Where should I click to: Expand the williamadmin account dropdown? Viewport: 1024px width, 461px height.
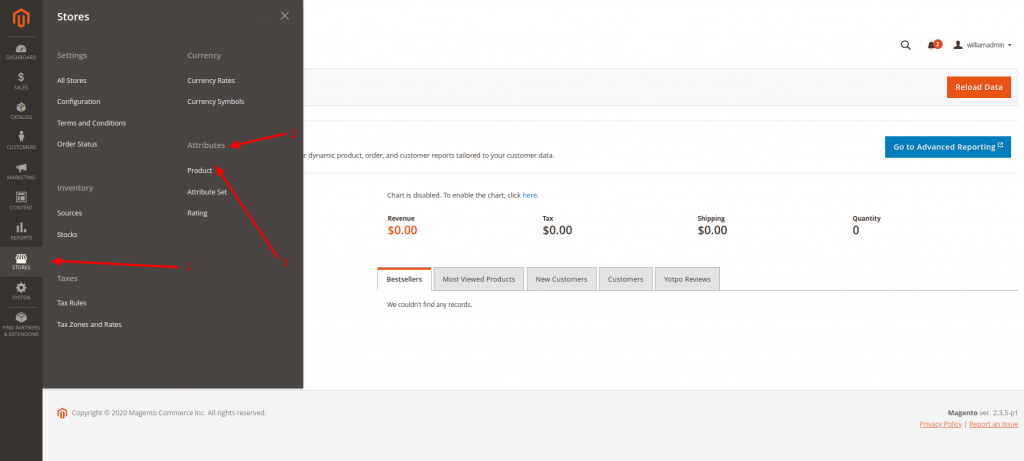pos(982,45)
